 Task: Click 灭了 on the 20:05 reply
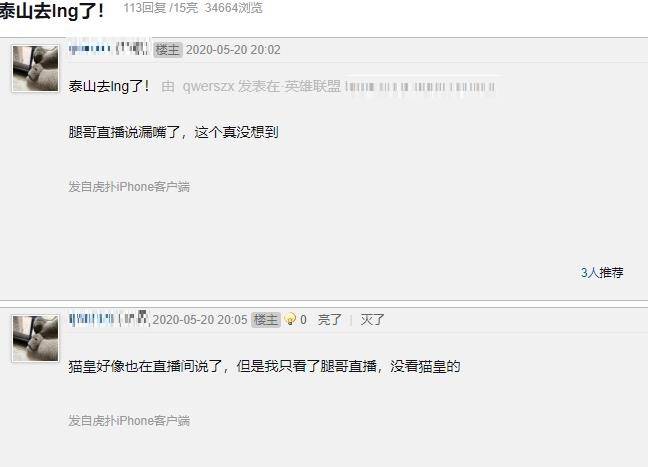372,319
